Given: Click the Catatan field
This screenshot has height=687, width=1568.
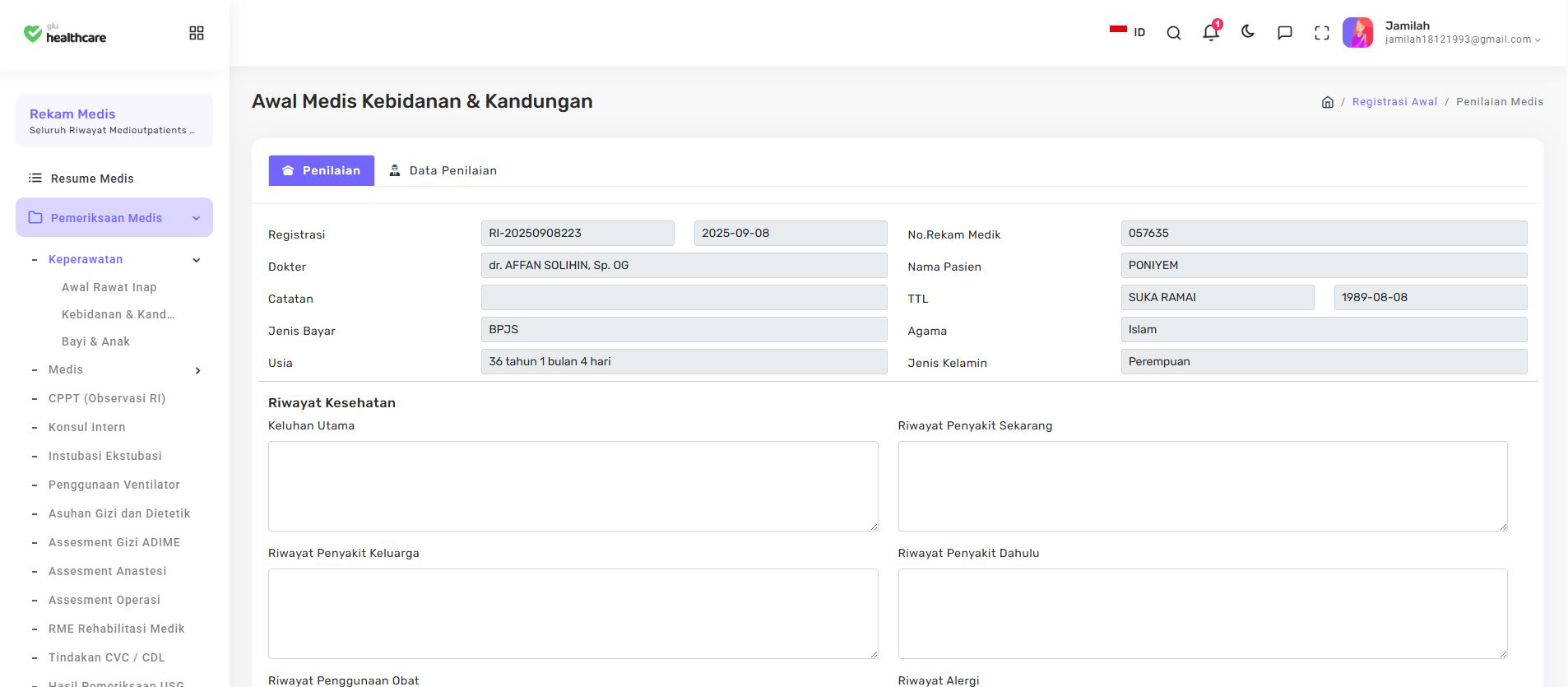Looking at the screenshot, I should [x=684, y=298].
